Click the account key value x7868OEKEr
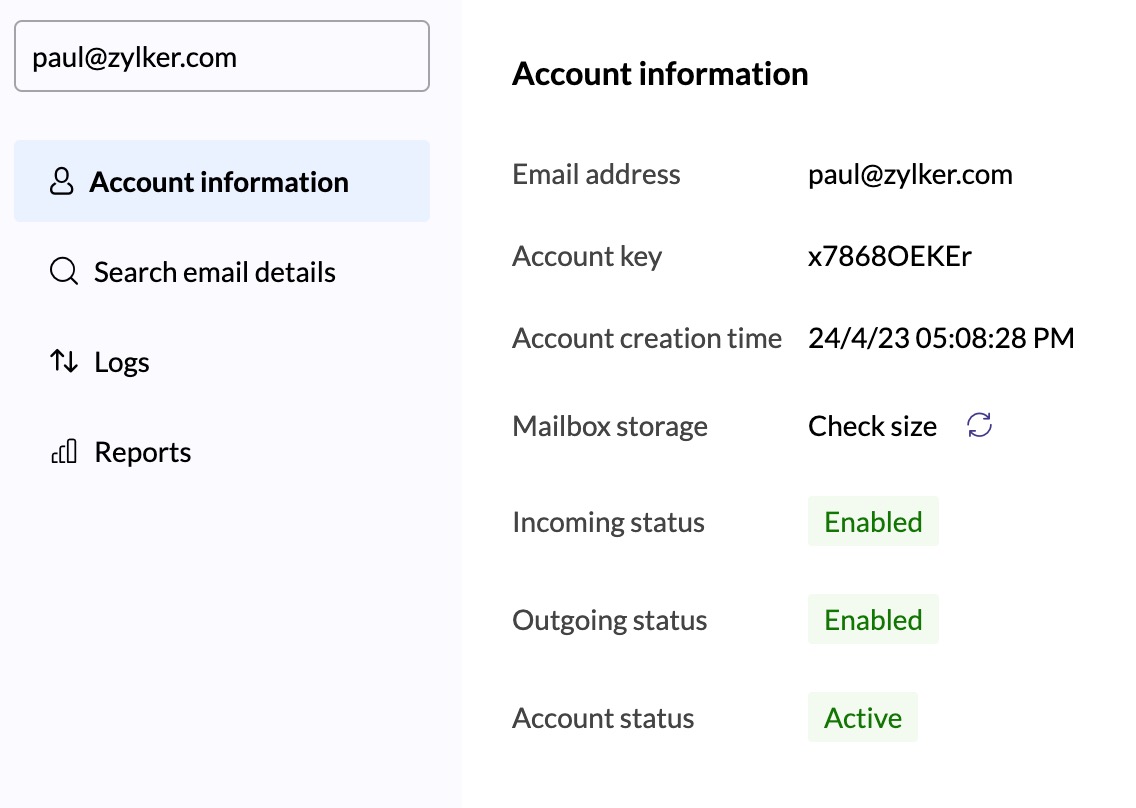 coord(889,256)
